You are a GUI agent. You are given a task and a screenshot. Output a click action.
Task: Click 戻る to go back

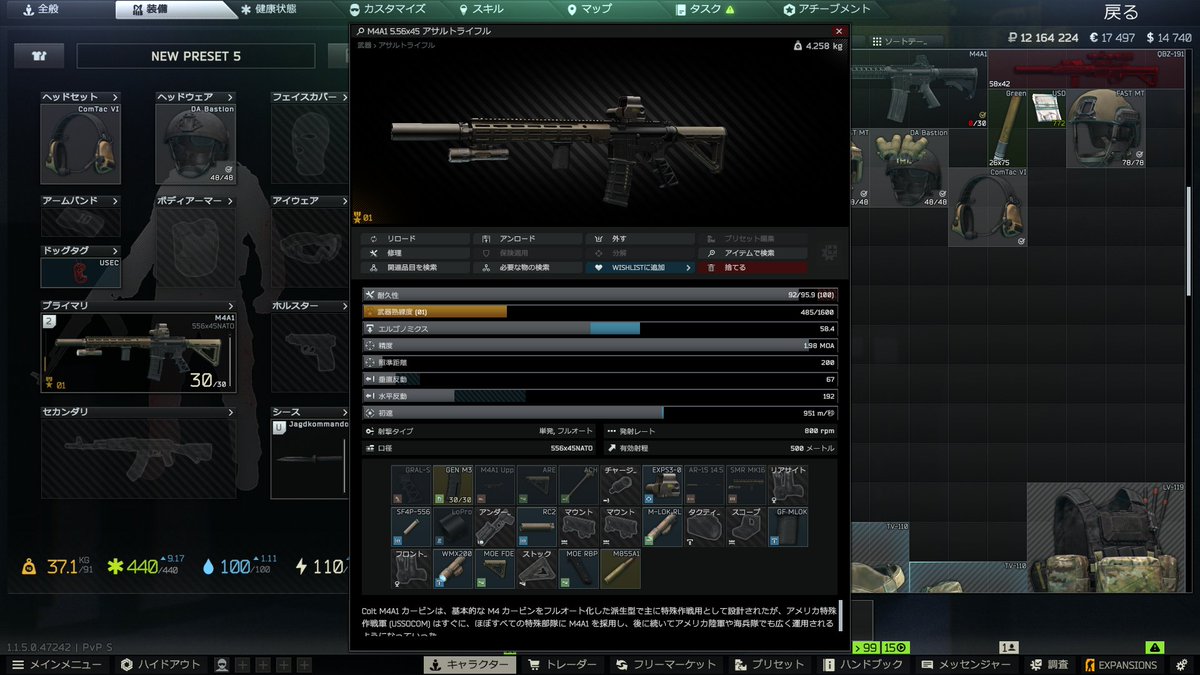(x=1120, y=13)
